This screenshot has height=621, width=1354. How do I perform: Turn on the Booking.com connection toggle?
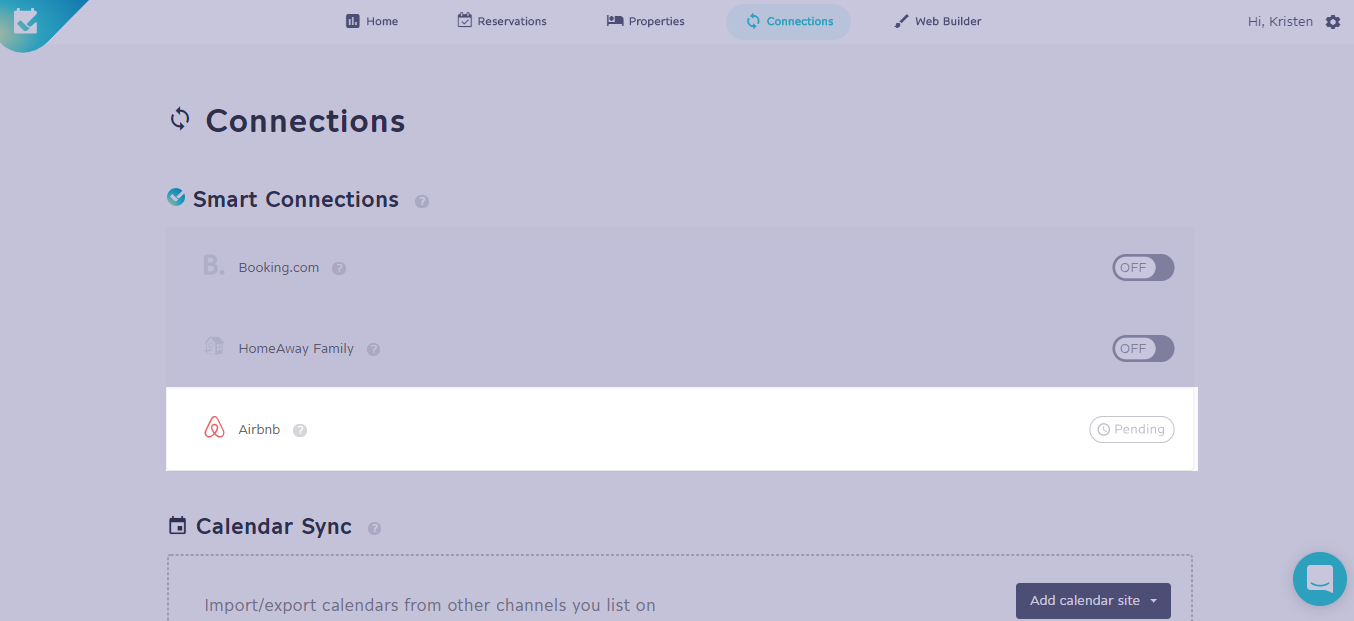pyautogui.click(x=1143, y=267)
